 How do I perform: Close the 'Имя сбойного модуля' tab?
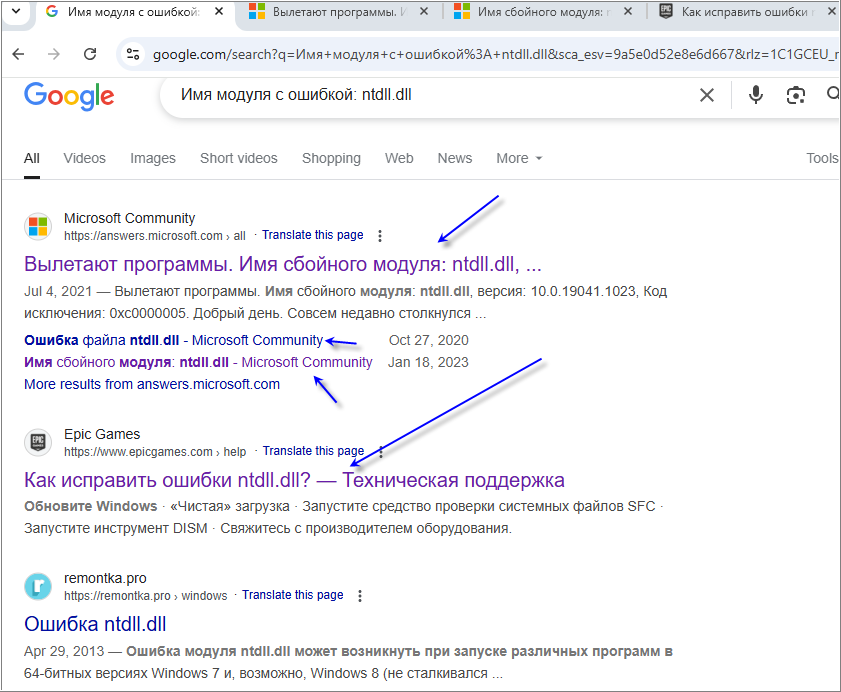click(628, 11)
